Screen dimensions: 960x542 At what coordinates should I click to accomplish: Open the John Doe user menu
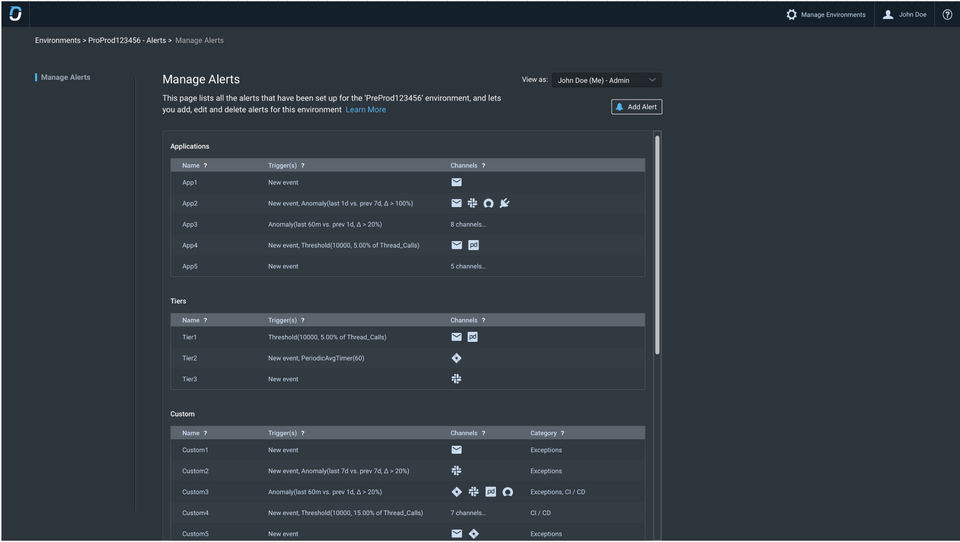click(904, 14)
